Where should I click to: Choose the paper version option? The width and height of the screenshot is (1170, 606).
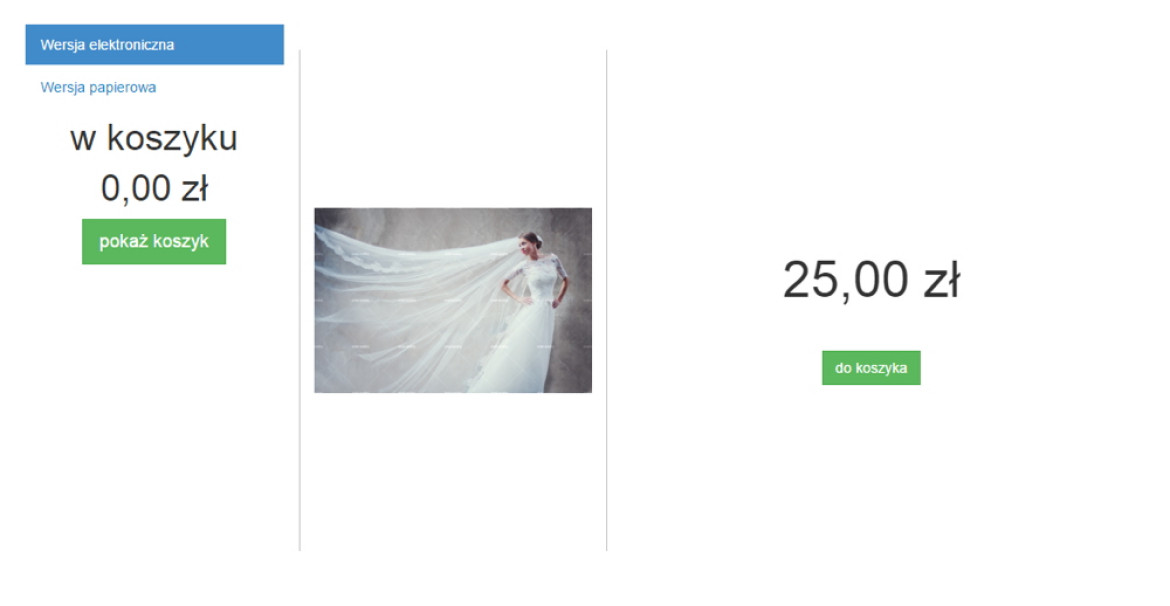(98, 87)
